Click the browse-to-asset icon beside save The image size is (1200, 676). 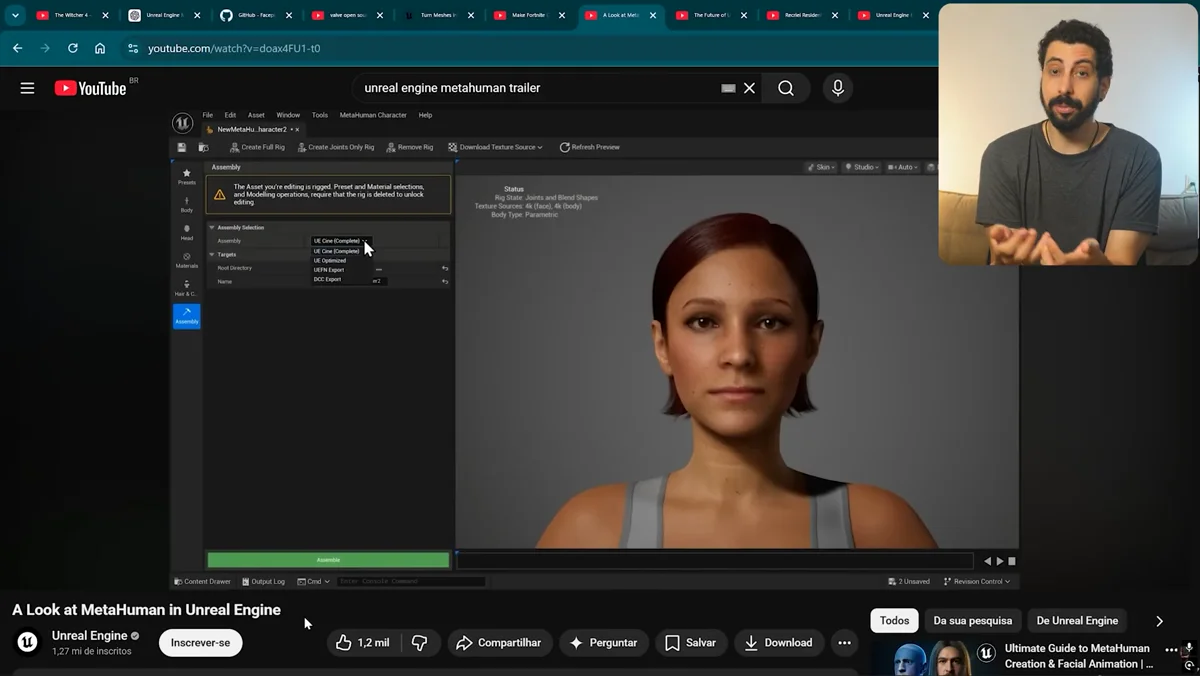click(x=203, y=147)
